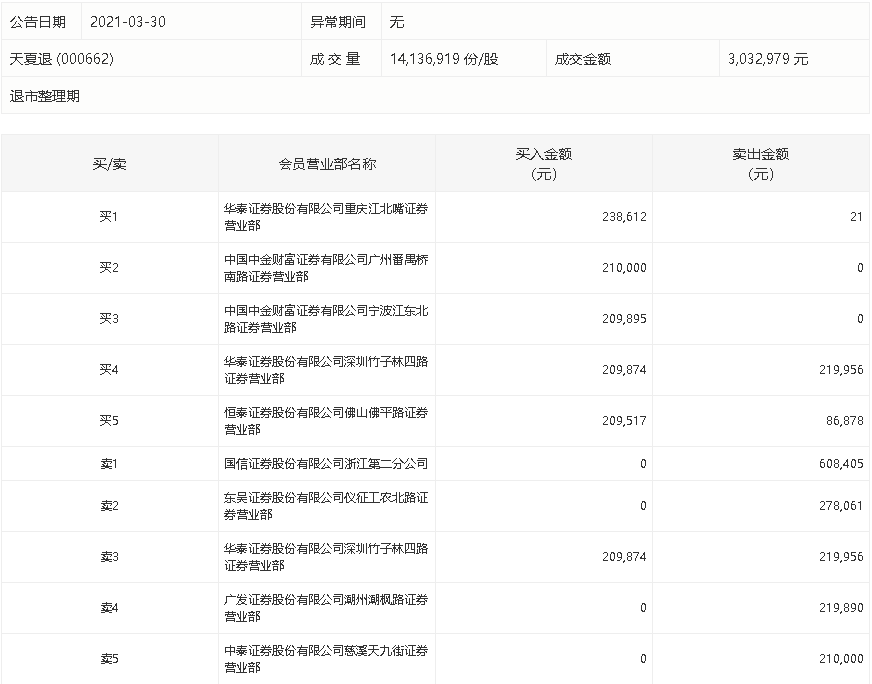Click the buy amount 209,895

pyautogui.click(x=624, y=319)
